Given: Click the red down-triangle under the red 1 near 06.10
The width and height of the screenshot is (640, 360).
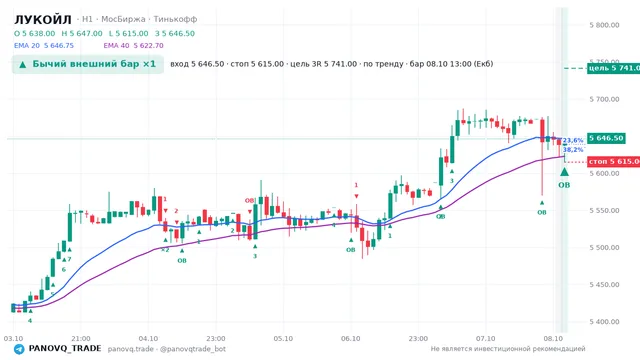Looking at the screenshot, I should [x=356, y=196].
